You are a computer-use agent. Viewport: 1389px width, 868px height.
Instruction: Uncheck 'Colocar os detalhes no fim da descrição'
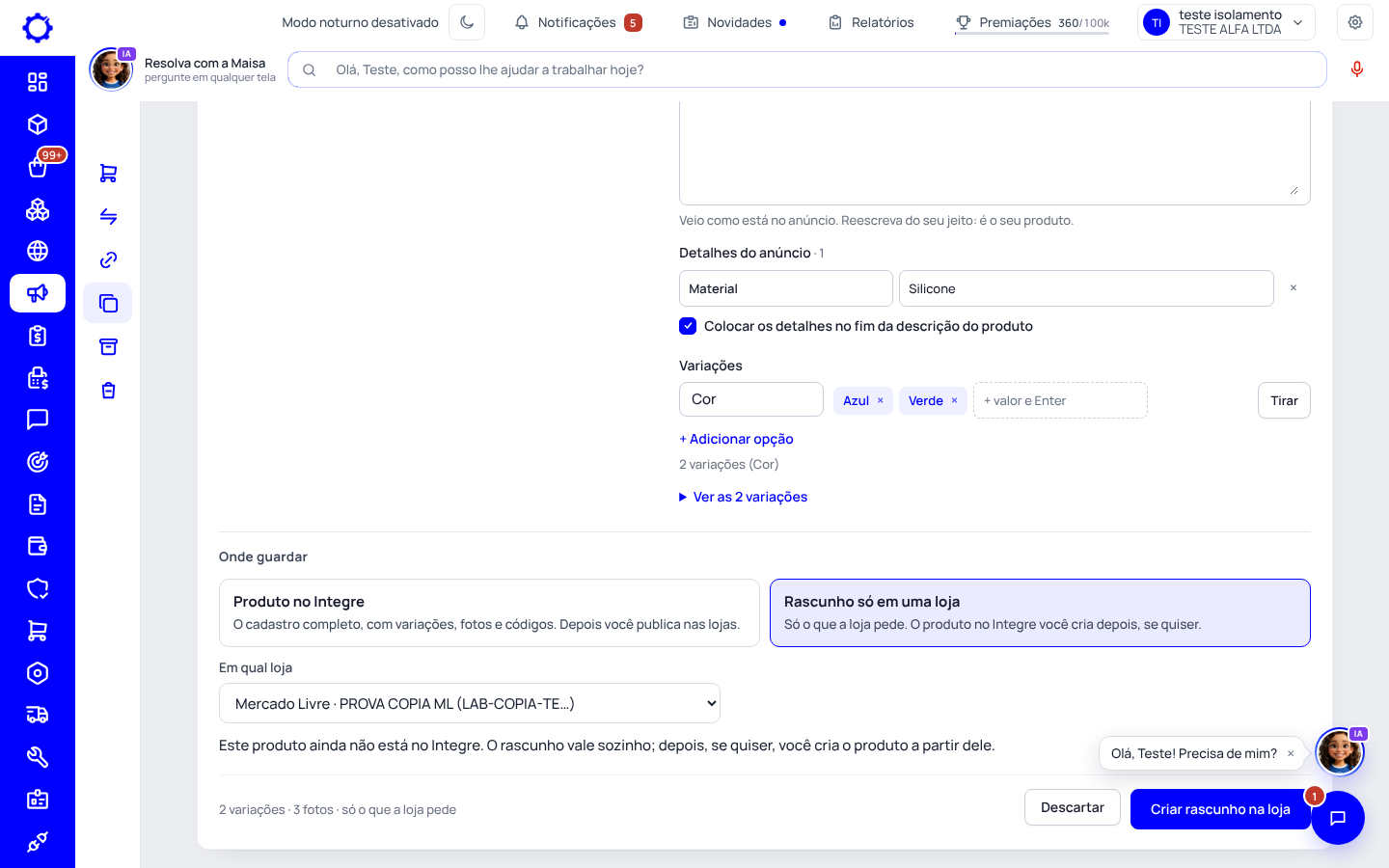tap(688, 326)
